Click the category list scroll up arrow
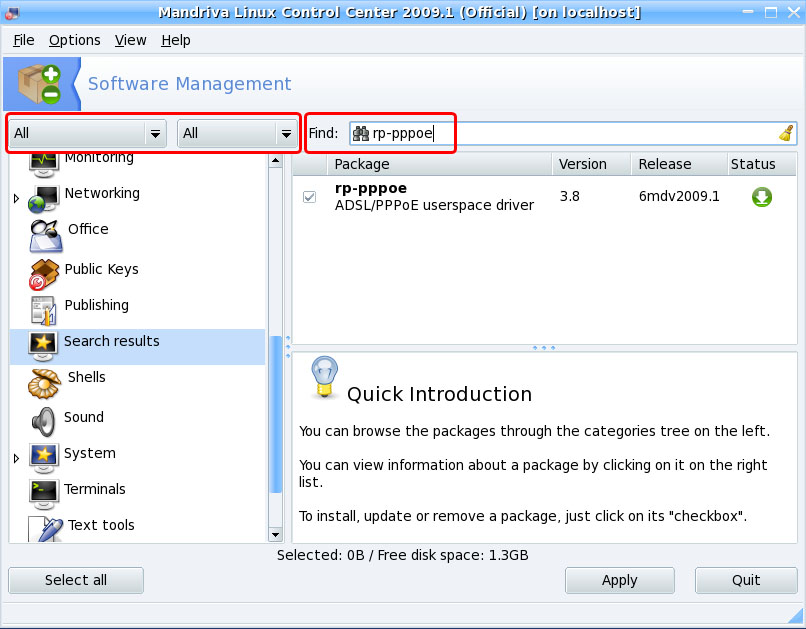 point(276,160)
